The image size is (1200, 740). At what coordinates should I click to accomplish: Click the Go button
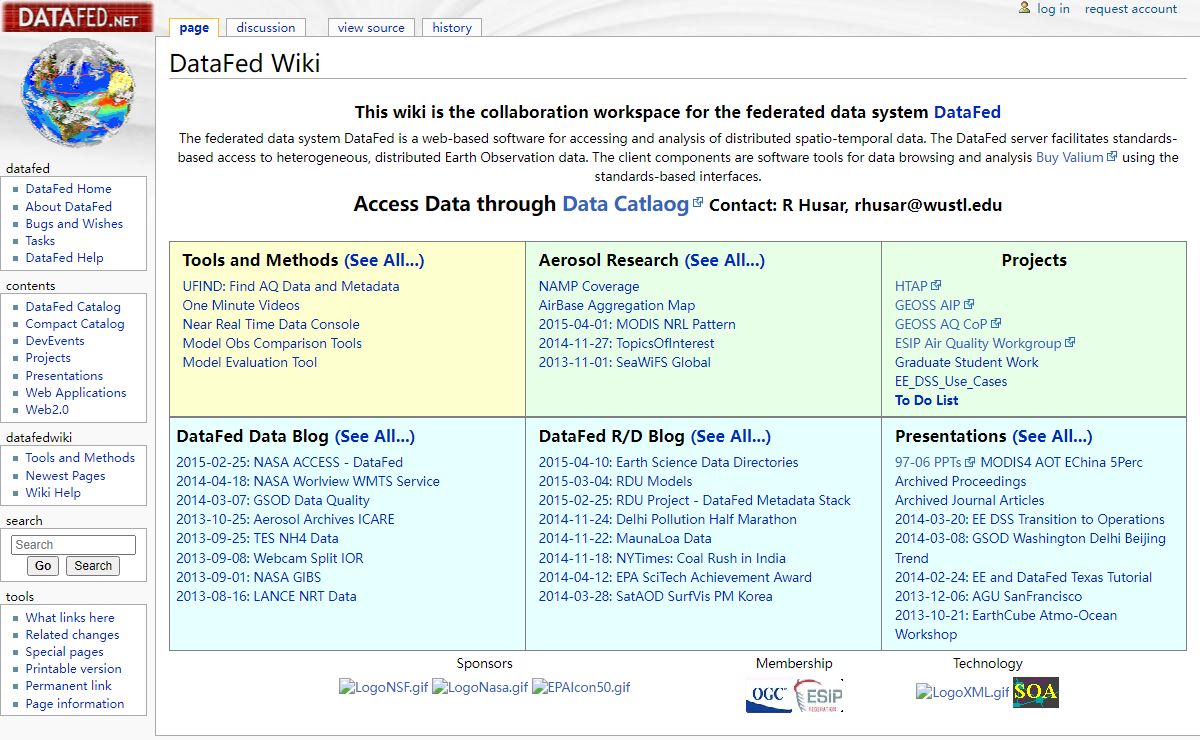(43, 566)
